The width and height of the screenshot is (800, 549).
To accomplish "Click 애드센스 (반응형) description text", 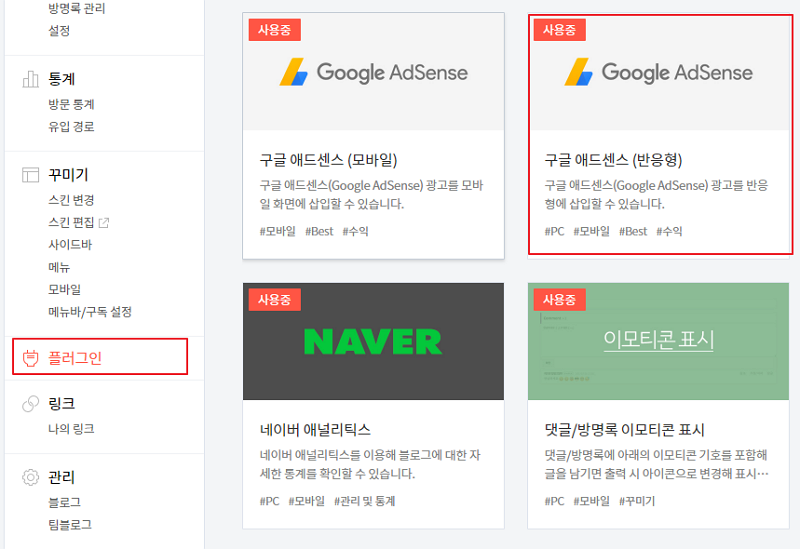I will click(x=656, y=194).
